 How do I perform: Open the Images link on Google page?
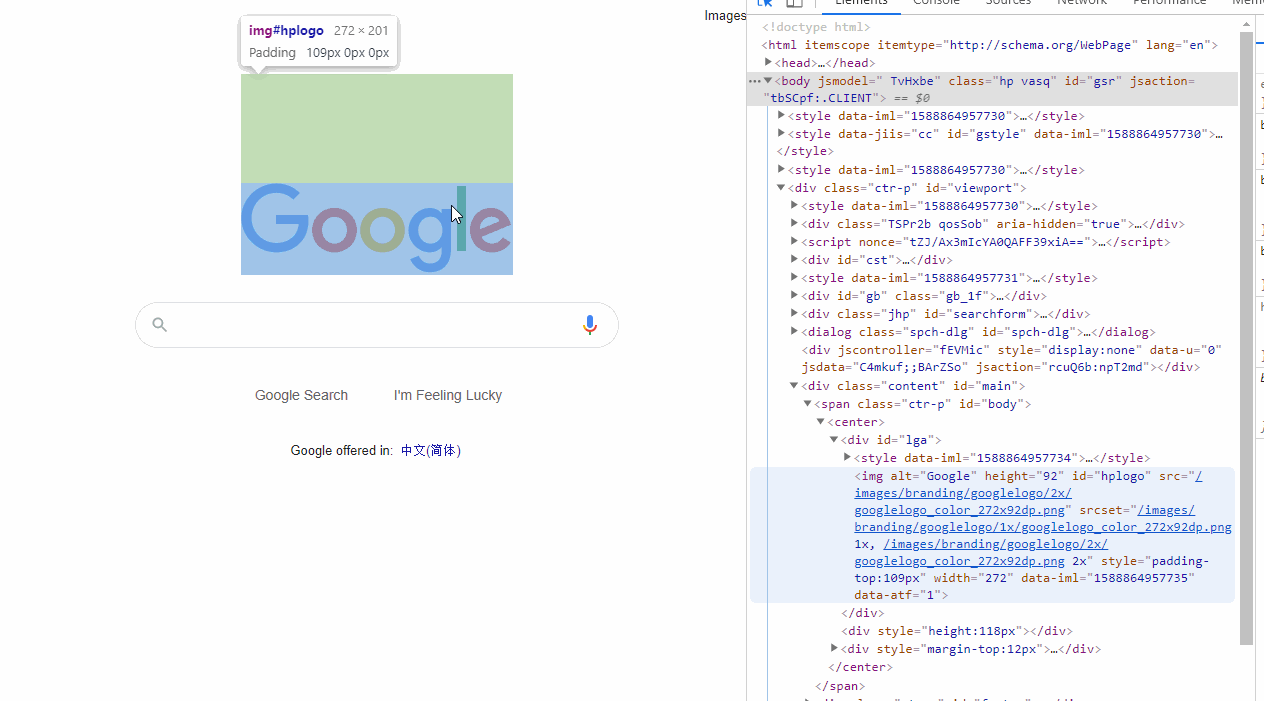coord(725,15)
